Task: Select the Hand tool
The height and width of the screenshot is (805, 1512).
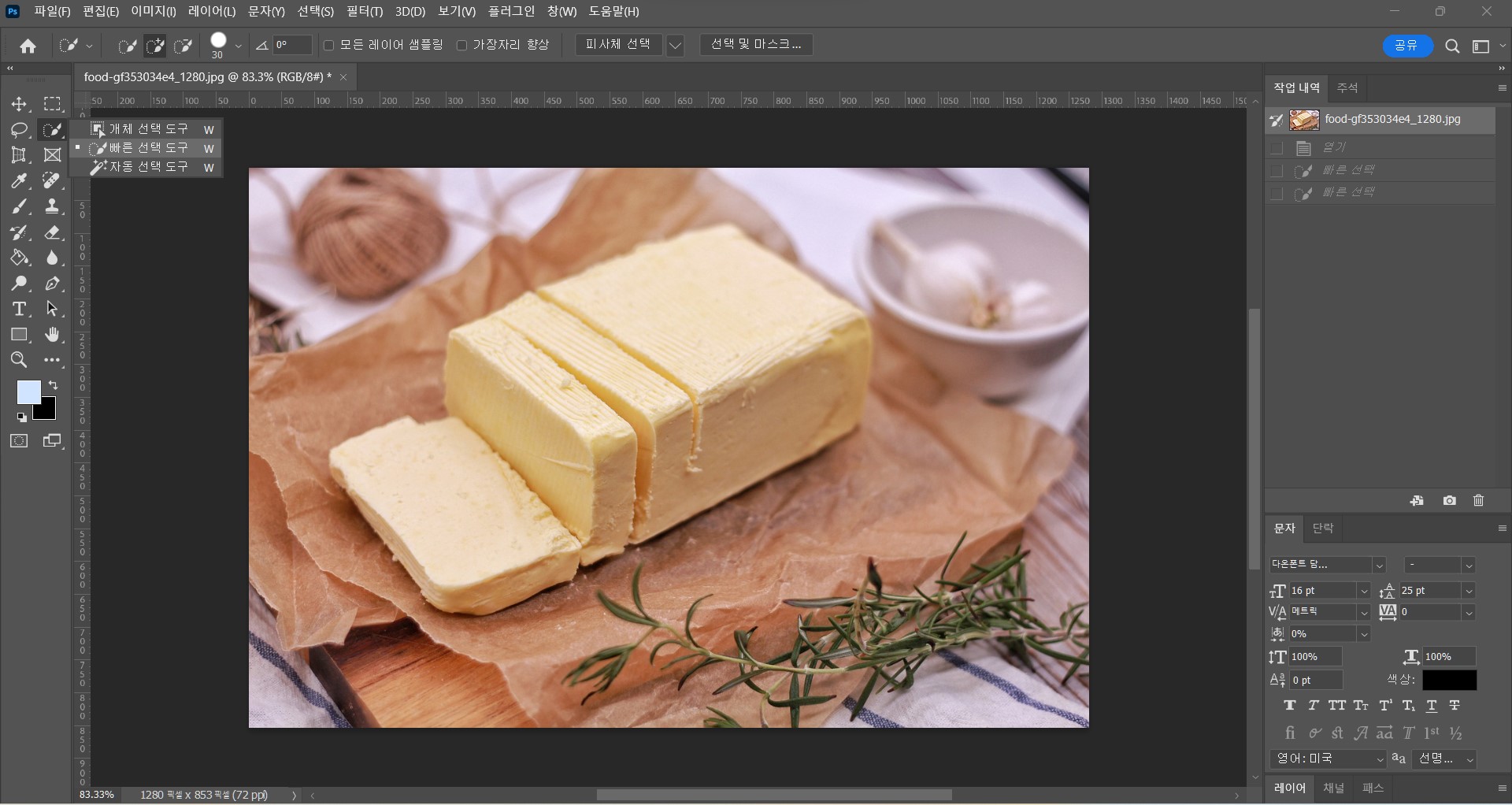Action: coord(53,335)
